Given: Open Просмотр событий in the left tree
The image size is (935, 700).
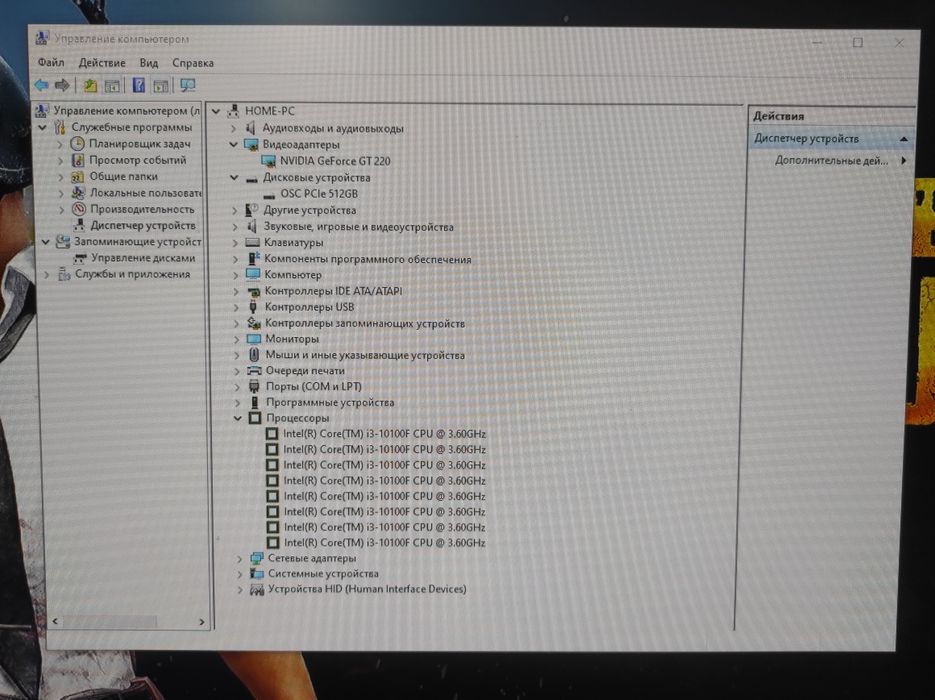Looking at the screenshot, I should pyautogui.click(x=138, y=160).
